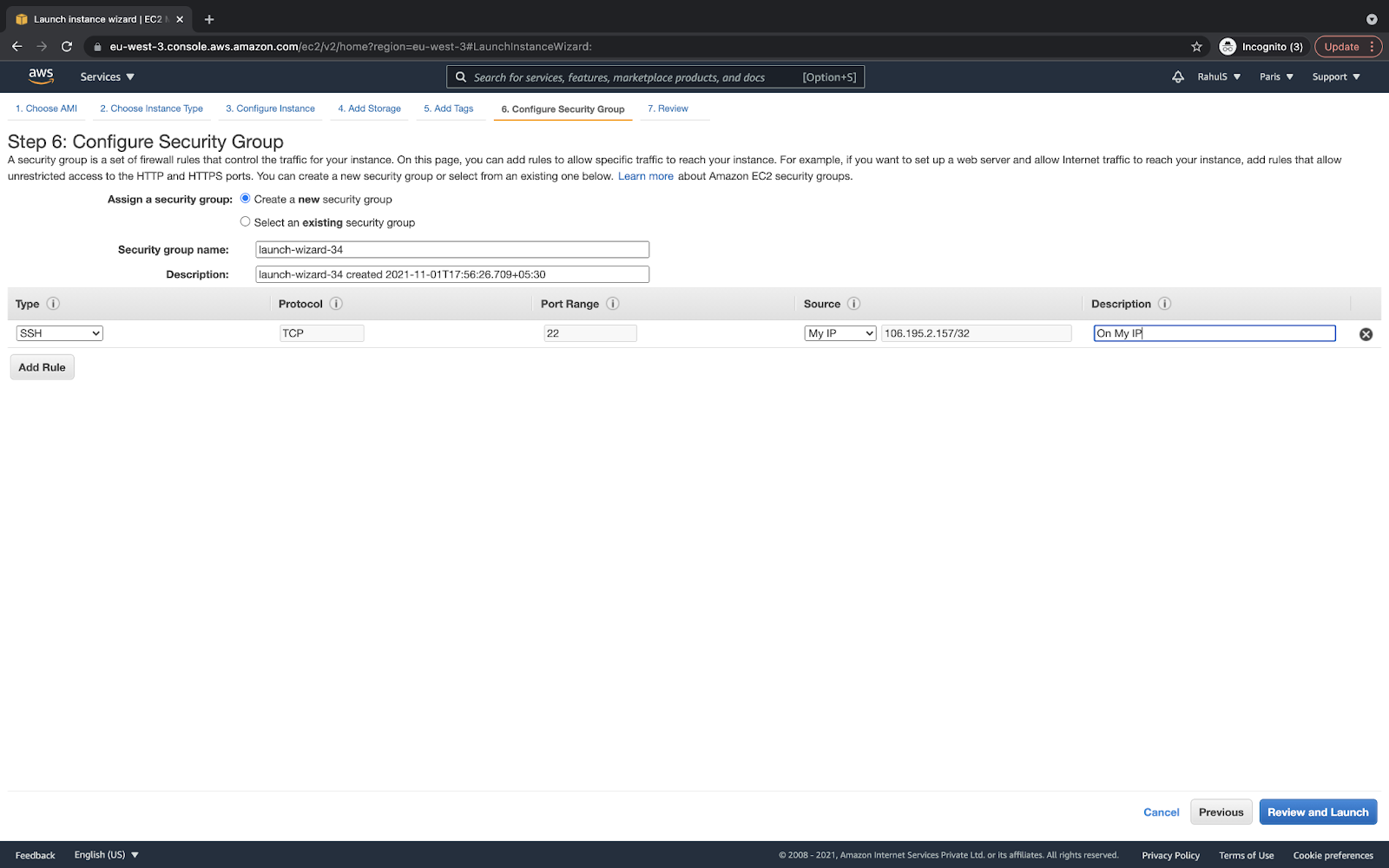Open the Services dropdown menu
Image resolution: width=1389 pixels, height=868 pixels.
pyautogui.click(x=108, y=77)
